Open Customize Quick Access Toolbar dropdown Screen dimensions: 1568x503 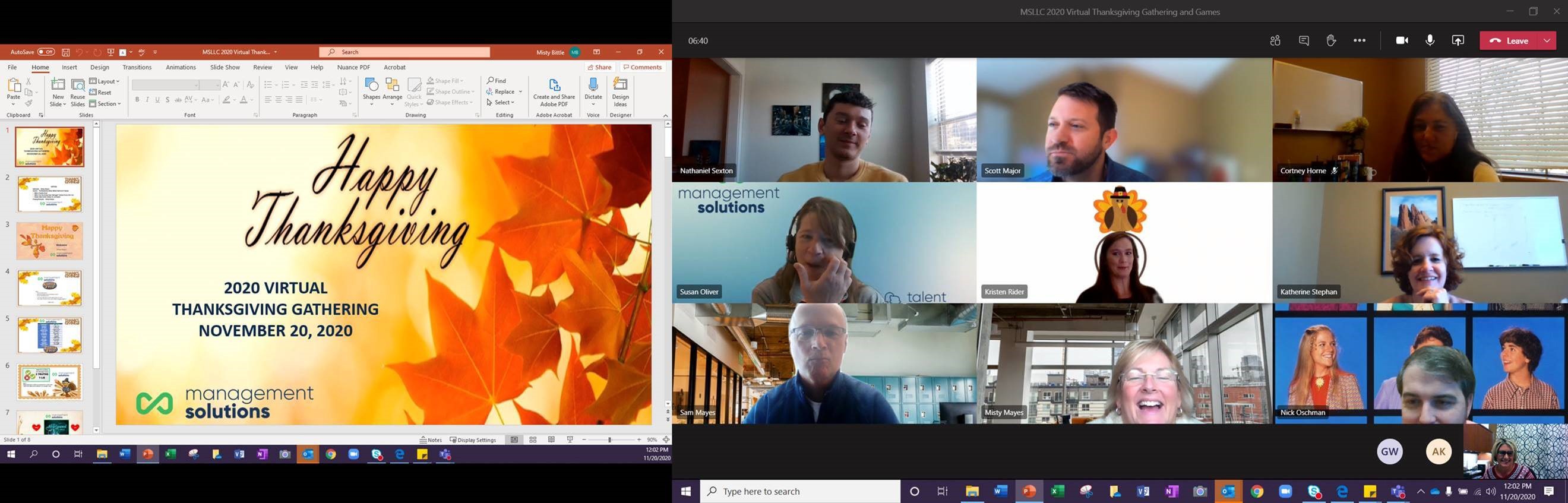pos(155,52)
